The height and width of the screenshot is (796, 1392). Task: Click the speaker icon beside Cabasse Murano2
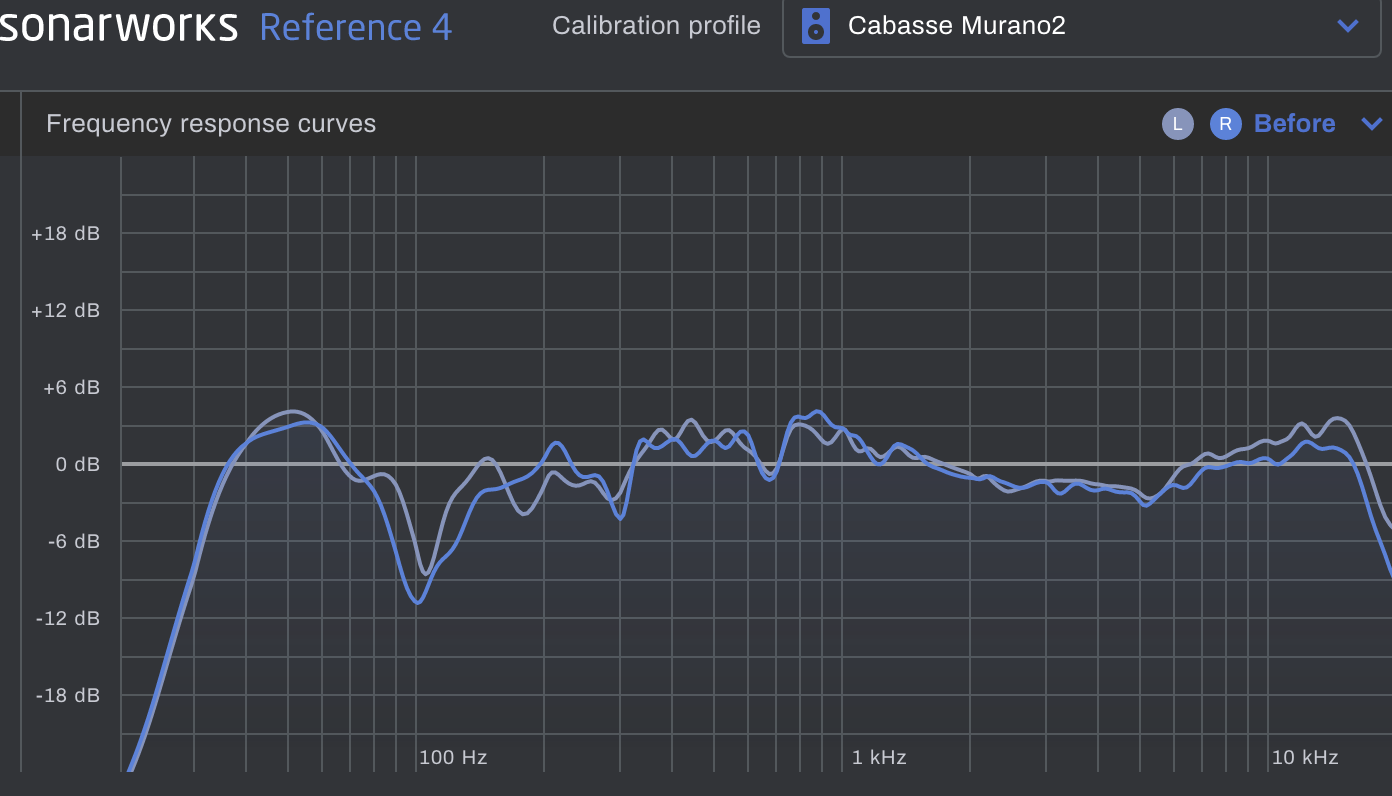tap(816, 26)
